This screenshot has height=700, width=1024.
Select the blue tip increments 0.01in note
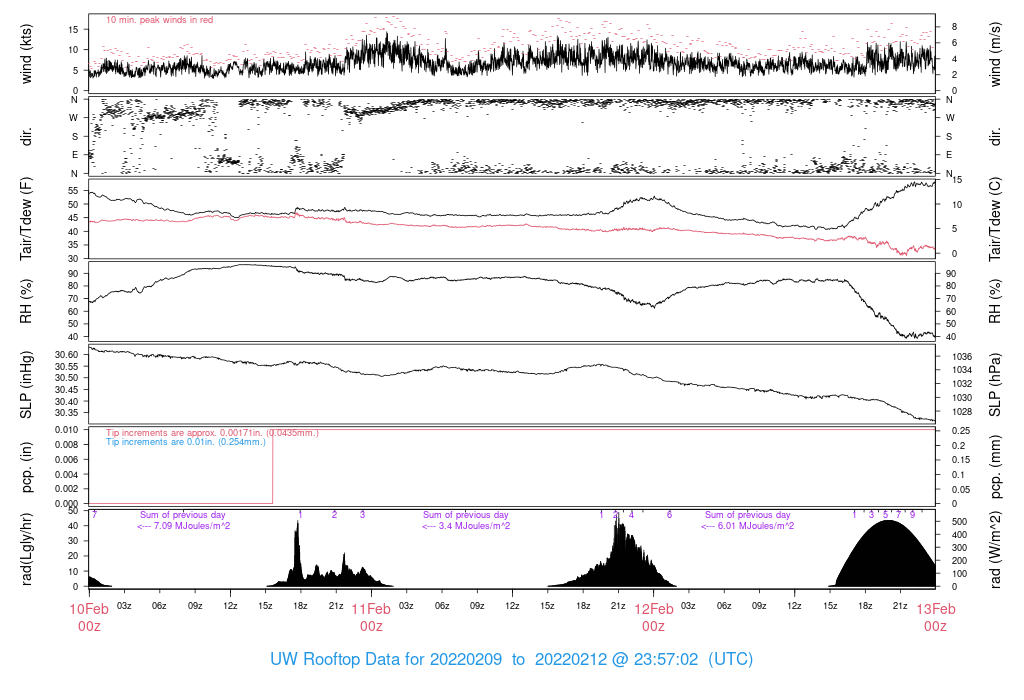click(186, 442)
